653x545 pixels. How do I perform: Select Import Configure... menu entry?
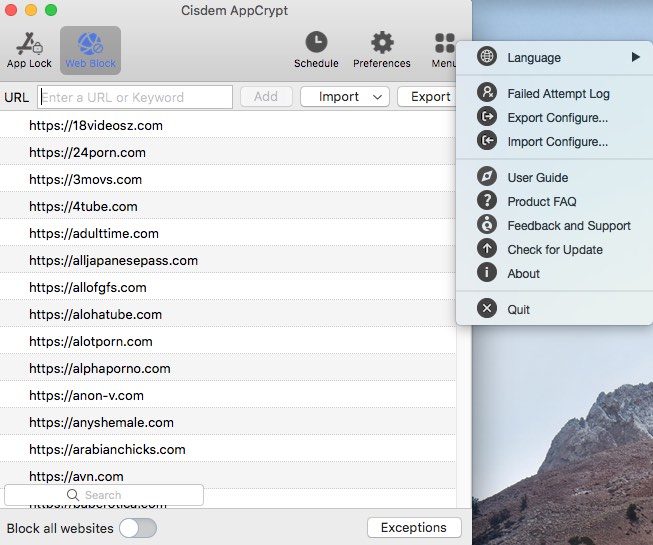[x=558, y=142]
